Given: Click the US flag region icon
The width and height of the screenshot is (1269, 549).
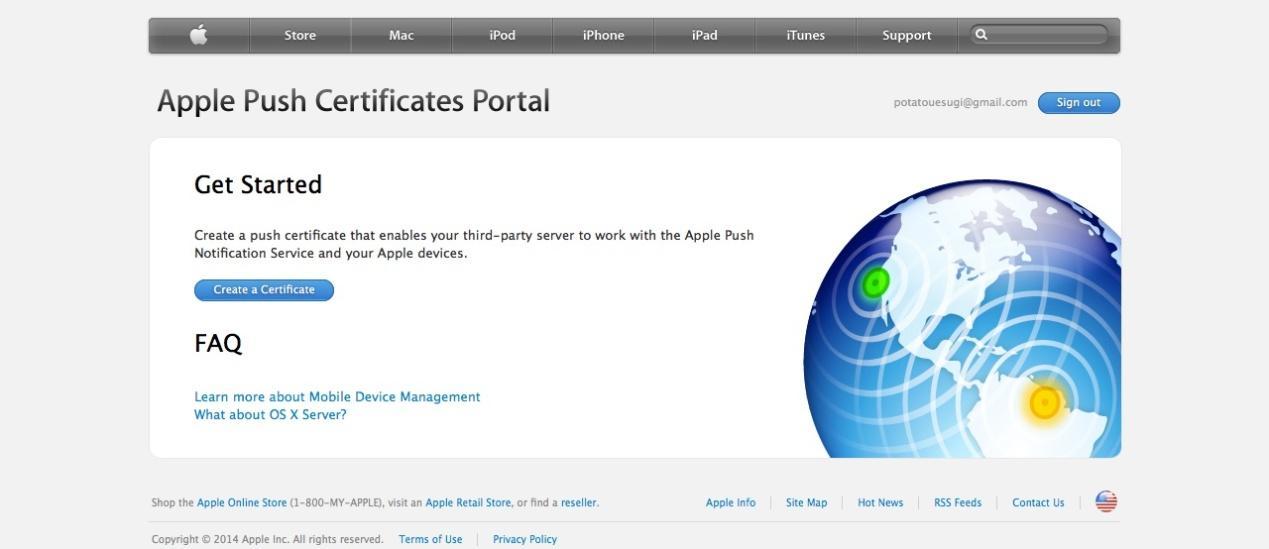Looking at the screenshot, I should (x=1106, y=502).
